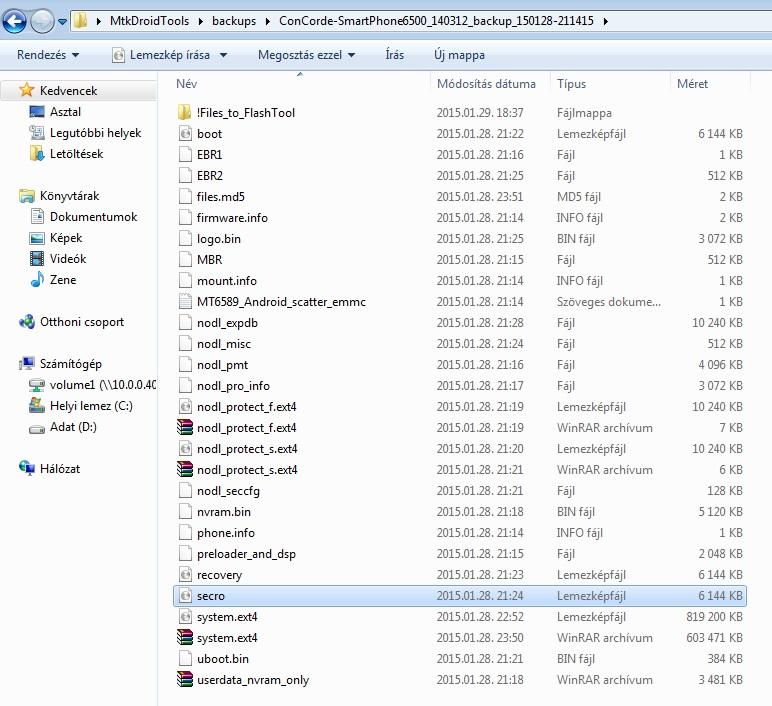Open Asztal in the favorites list
This screenshot has height=706, width=772.
[x=65, y=112]
